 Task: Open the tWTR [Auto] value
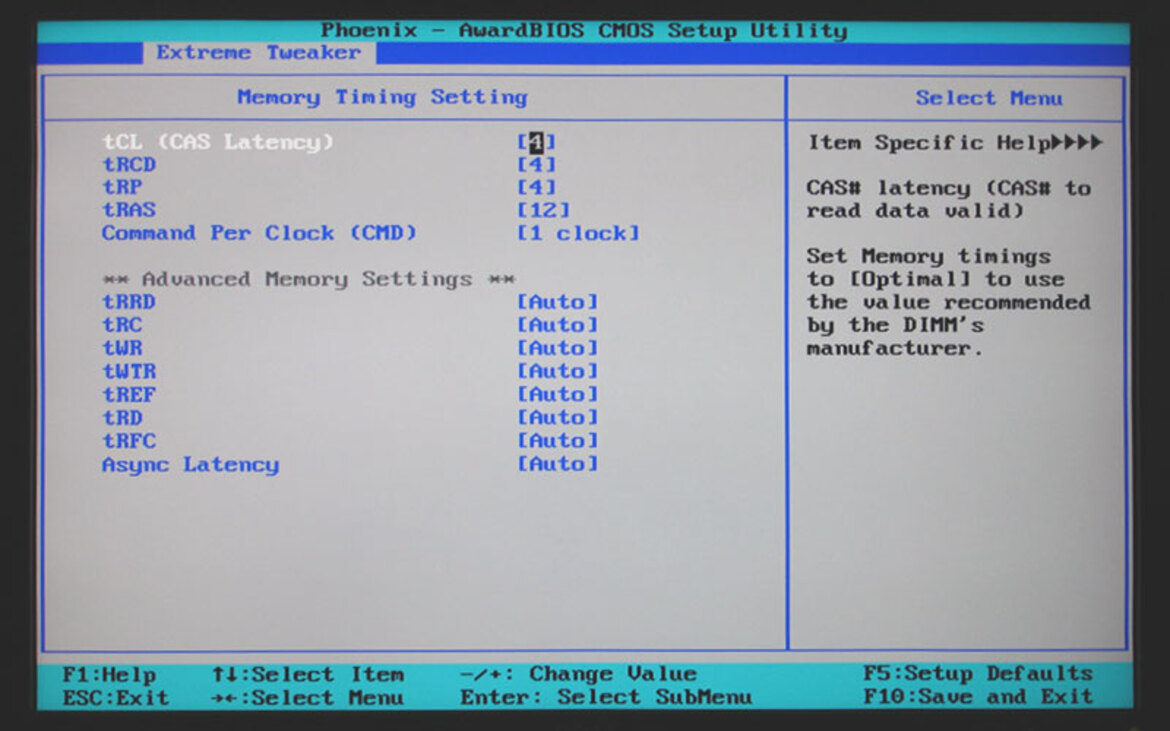(557, 371)
